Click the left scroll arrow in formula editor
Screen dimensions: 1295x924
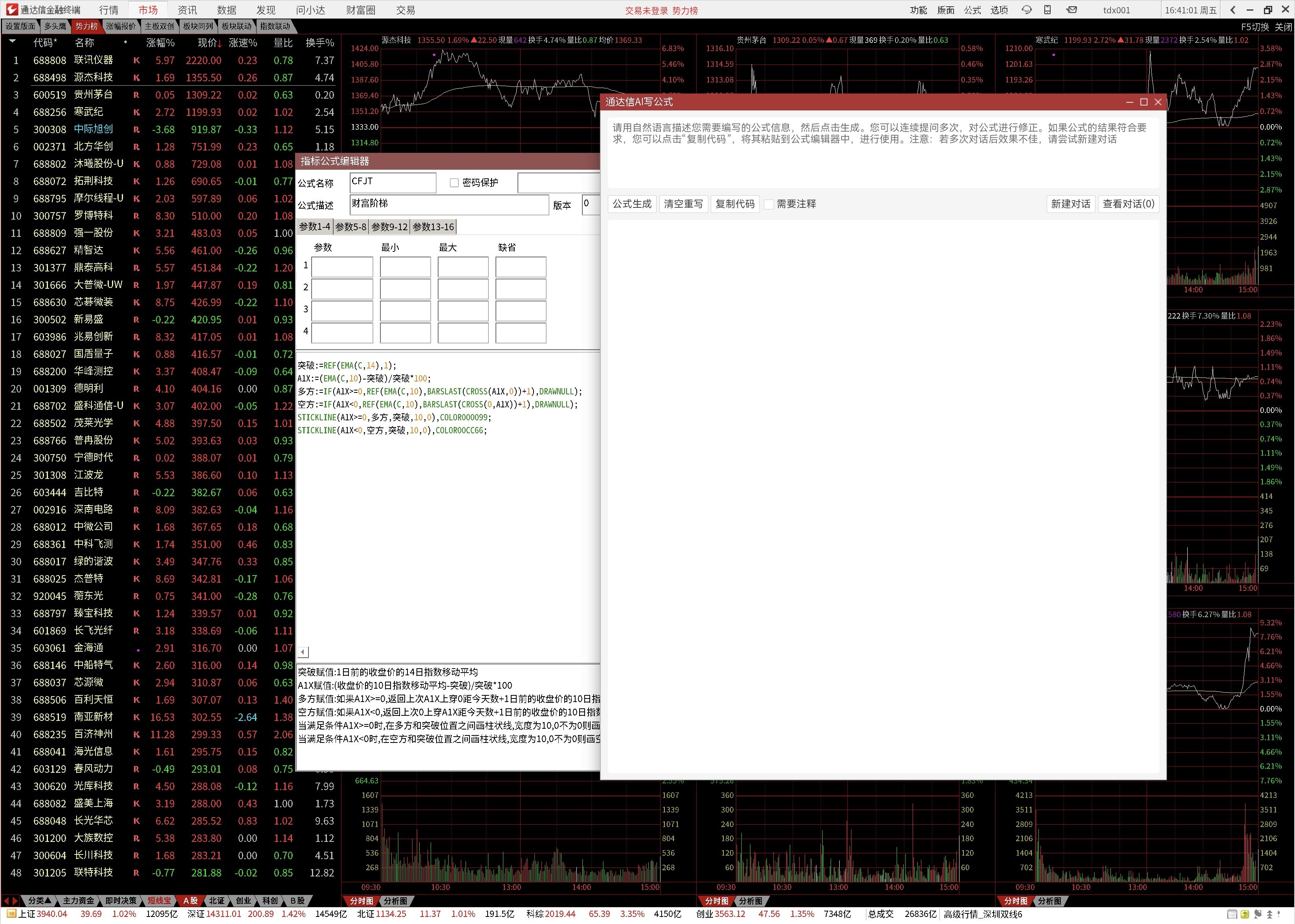[303, 652]
